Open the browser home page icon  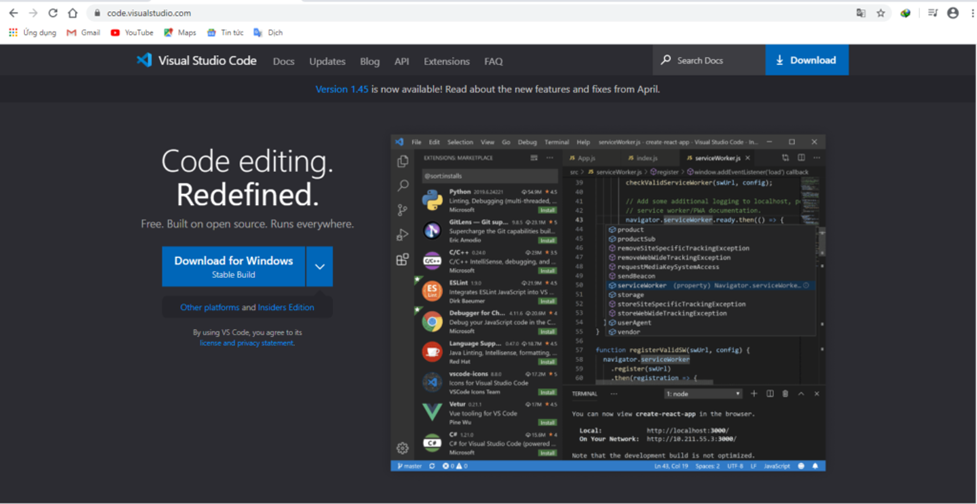pyautogui.click(x=73, y=13)
